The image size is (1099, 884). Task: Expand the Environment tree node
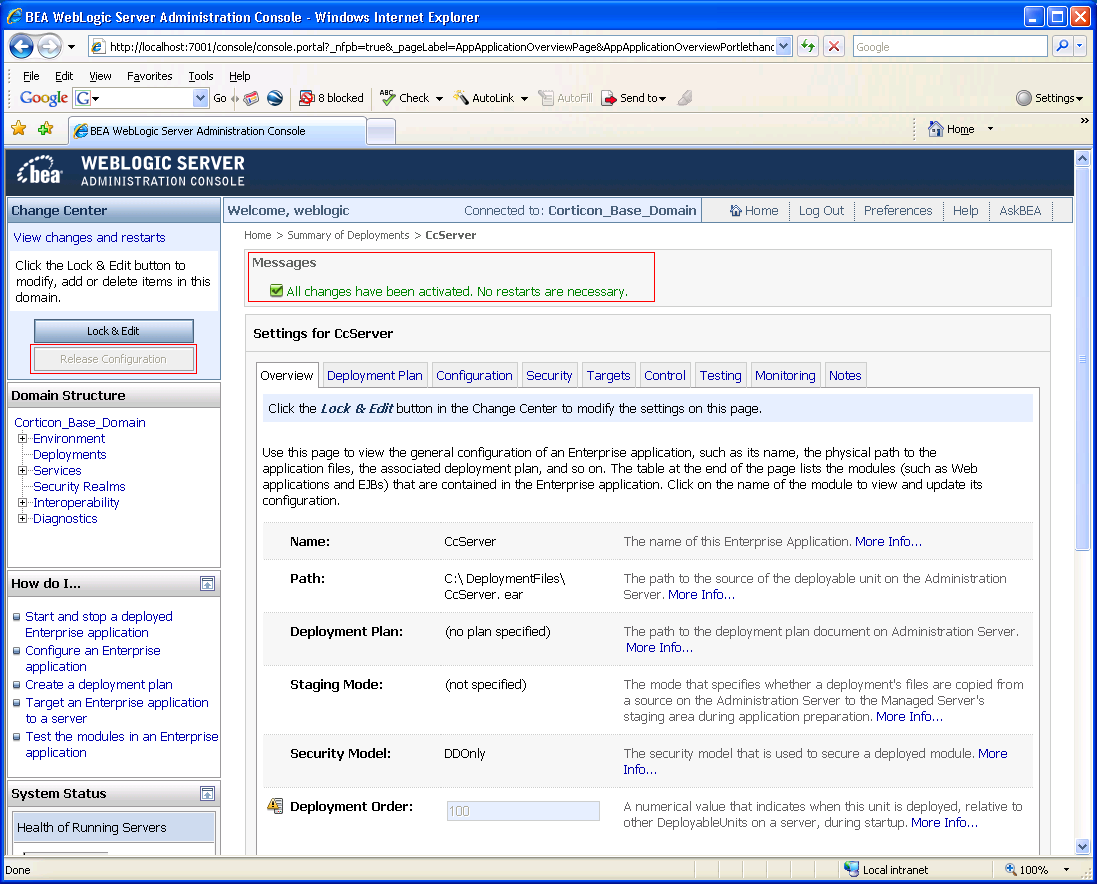22,439
